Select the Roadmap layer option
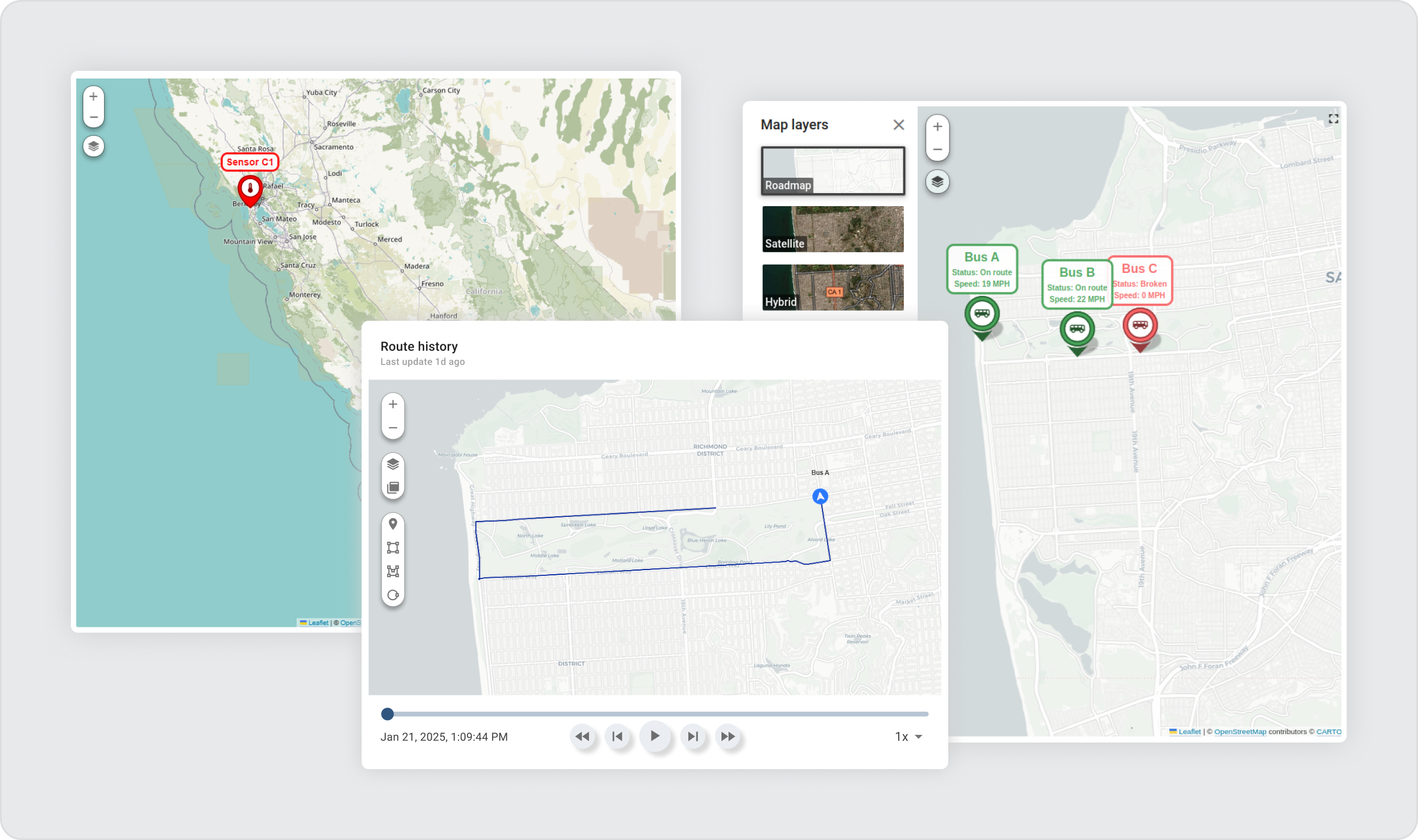 [832, 171]
